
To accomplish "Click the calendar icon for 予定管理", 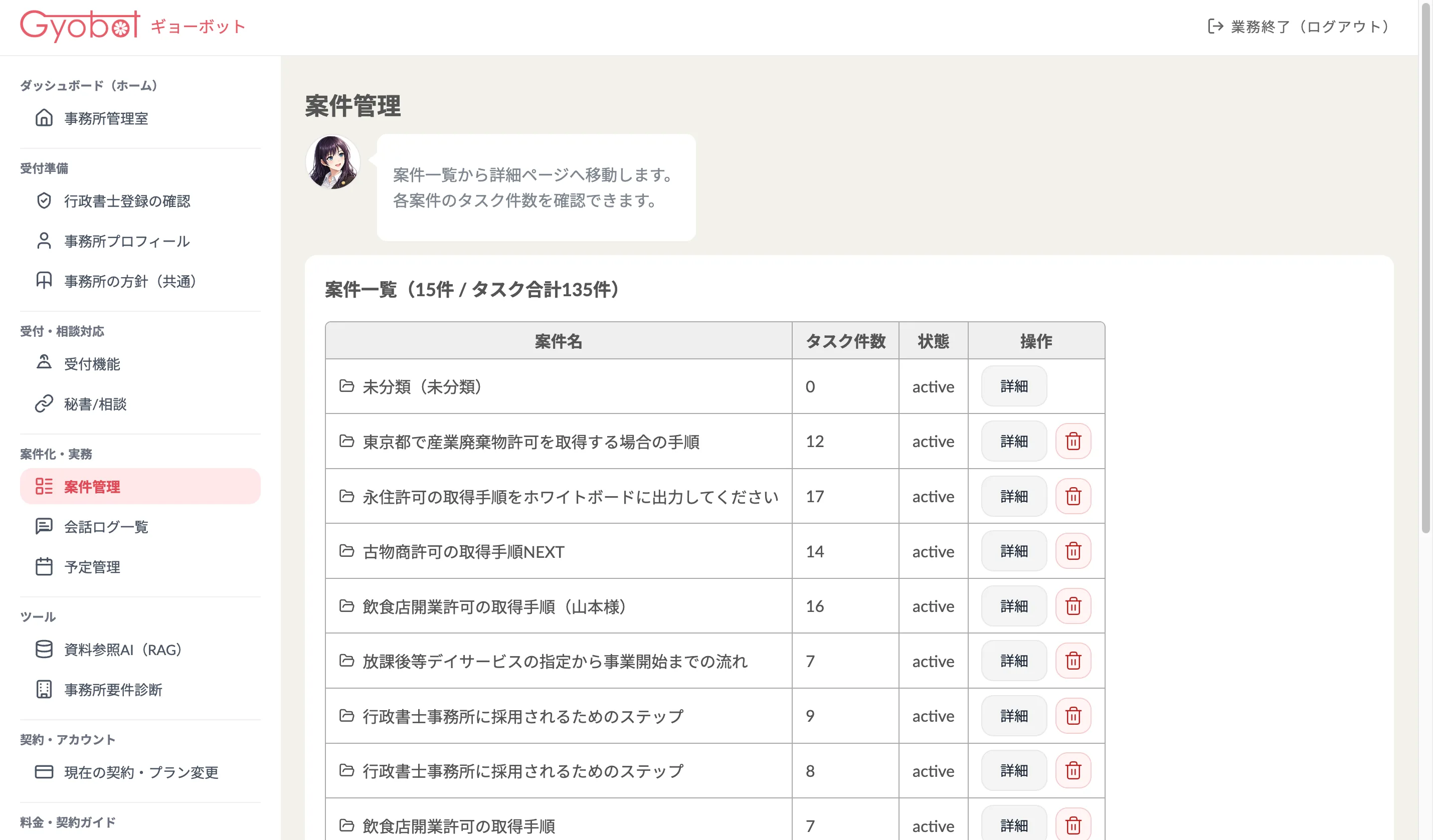I will [44, 567].
